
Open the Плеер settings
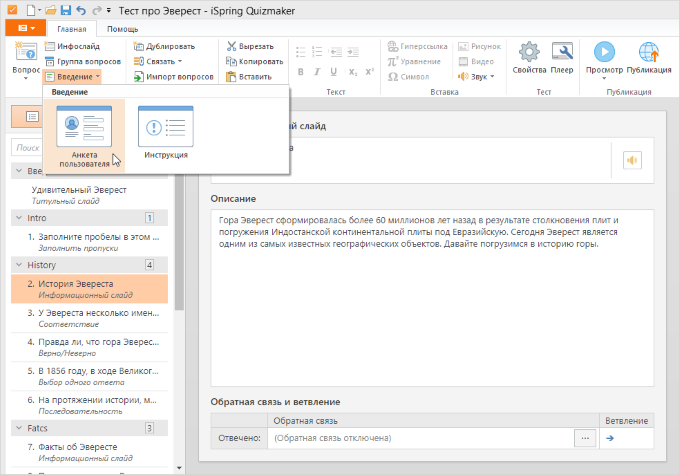pos(562,58)
